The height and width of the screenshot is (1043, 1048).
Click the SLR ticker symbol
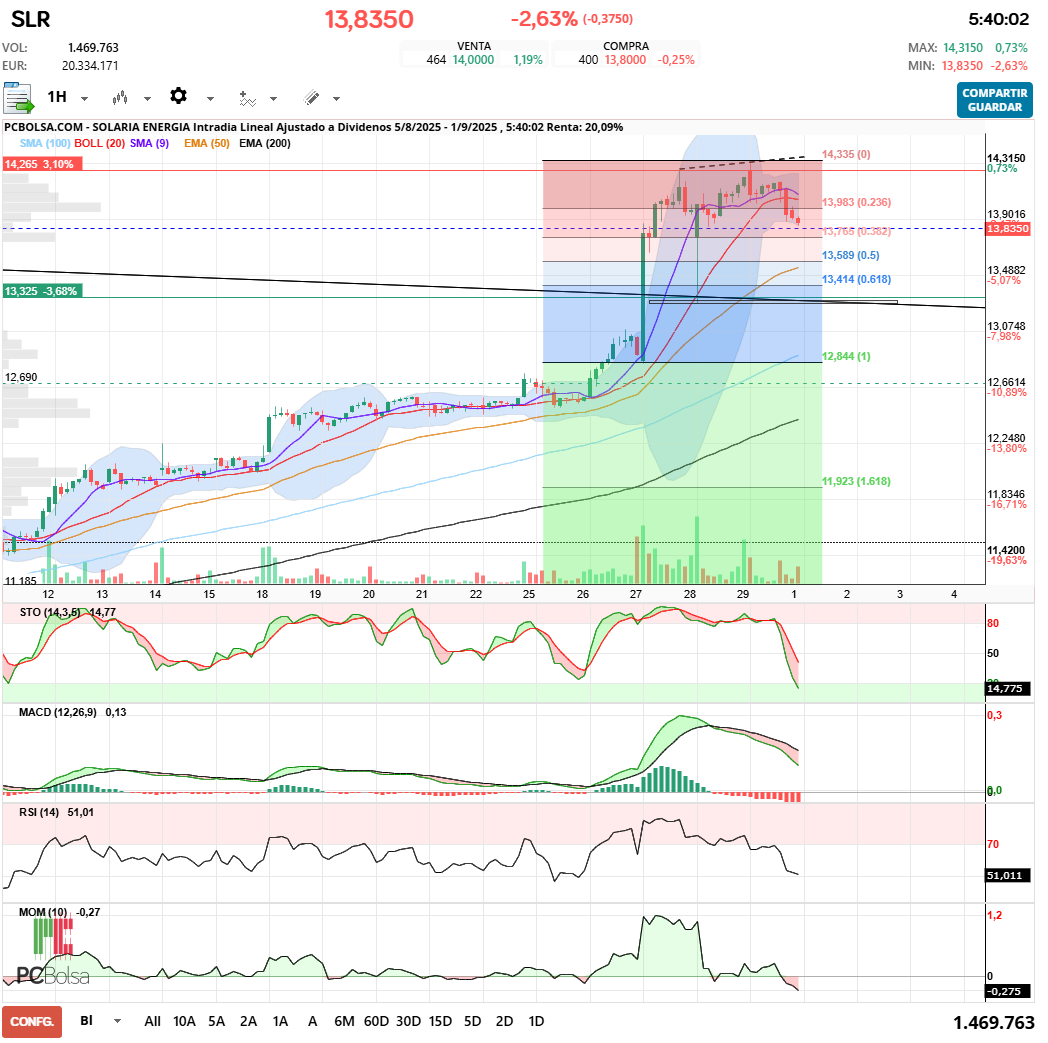[31, 19]
